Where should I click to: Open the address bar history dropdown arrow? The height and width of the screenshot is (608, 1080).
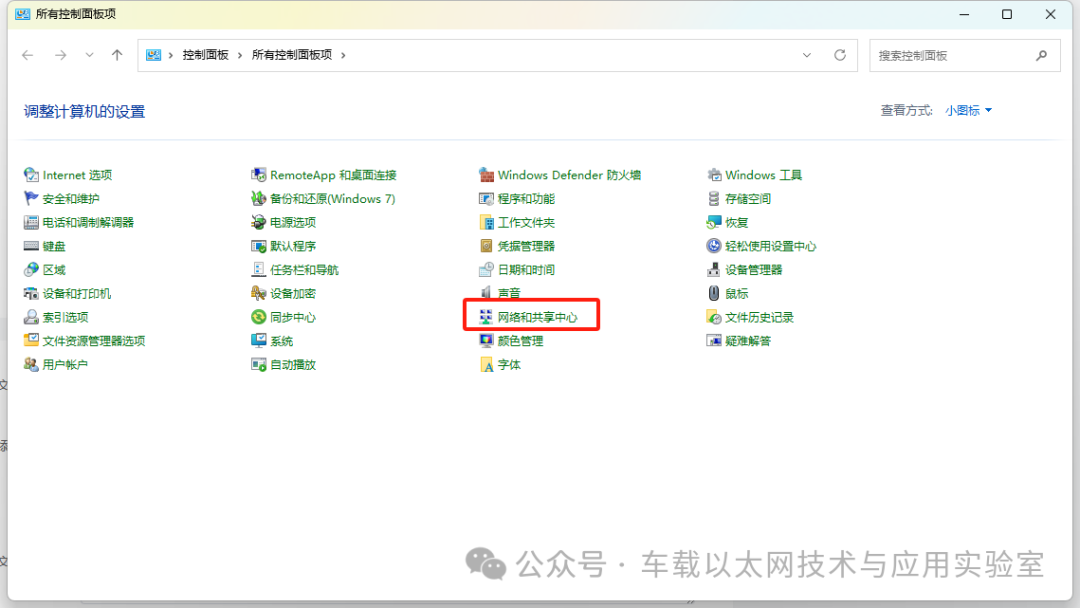click(807, 55)
